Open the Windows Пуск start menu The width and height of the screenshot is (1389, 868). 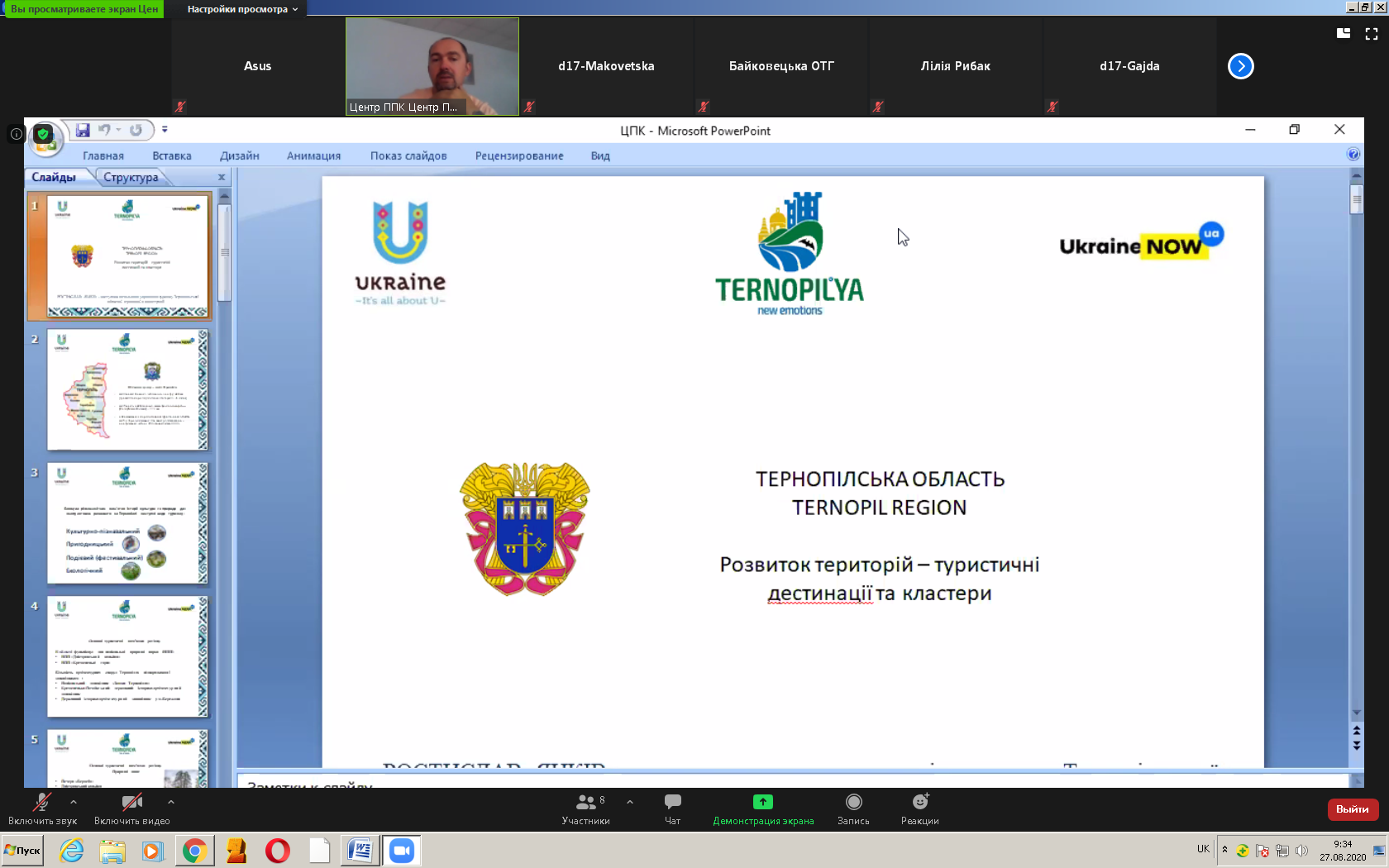coord(22,851)
